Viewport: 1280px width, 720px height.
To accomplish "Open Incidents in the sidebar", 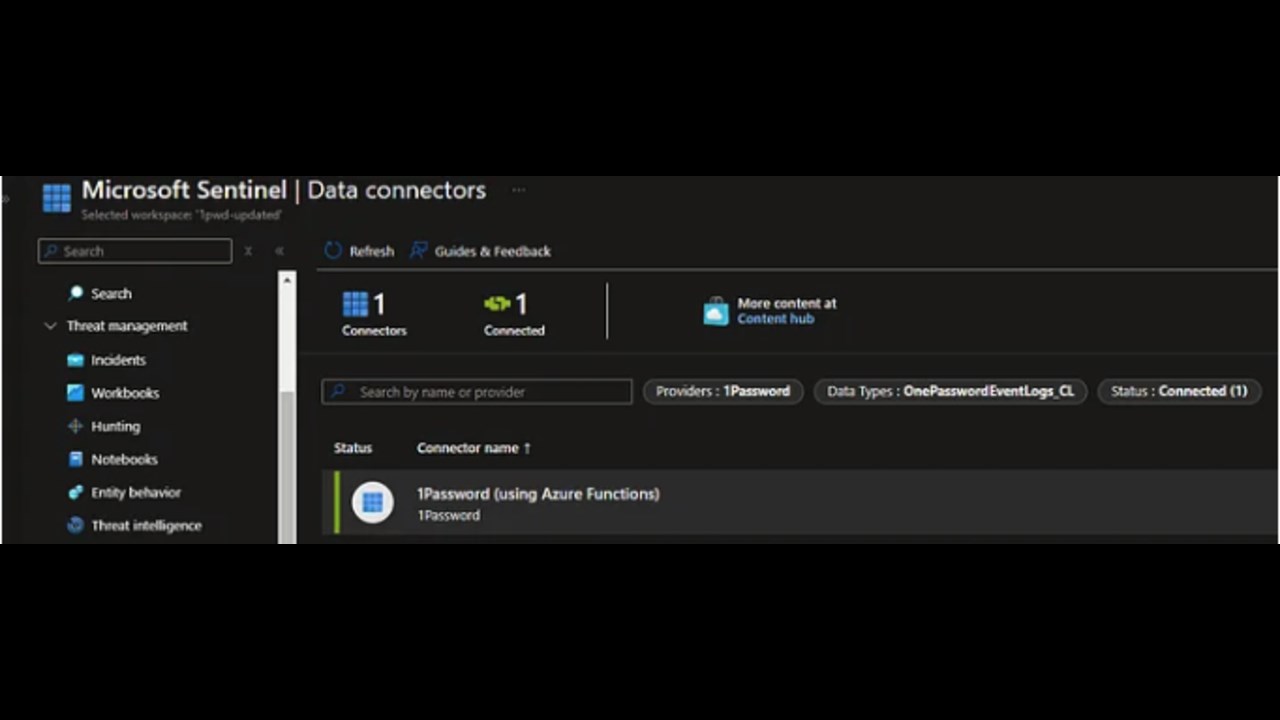I will (118, 360).
